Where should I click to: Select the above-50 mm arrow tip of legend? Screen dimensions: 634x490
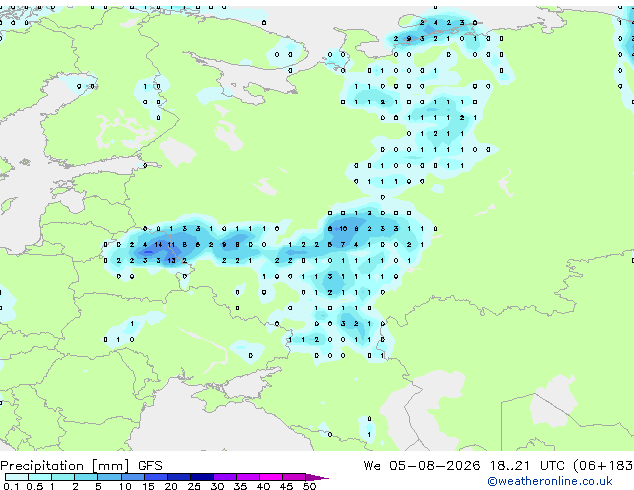317,477
